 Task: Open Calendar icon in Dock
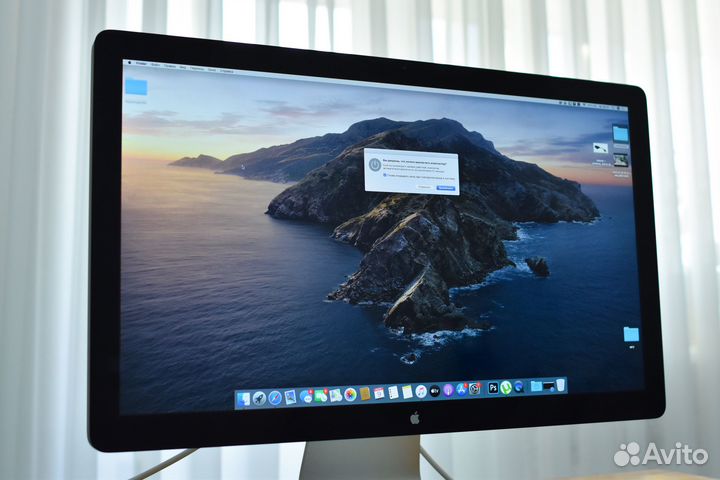tap(379, 393)
